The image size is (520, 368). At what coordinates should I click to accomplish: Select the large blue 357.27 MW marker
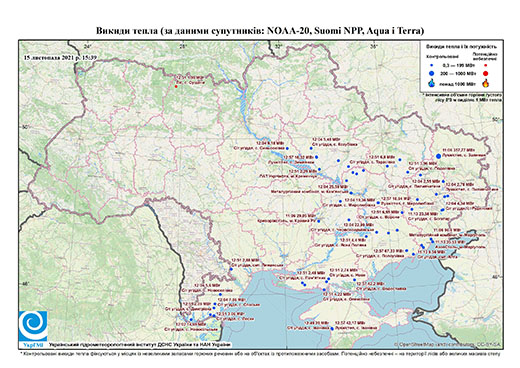(x=439, y=156)
